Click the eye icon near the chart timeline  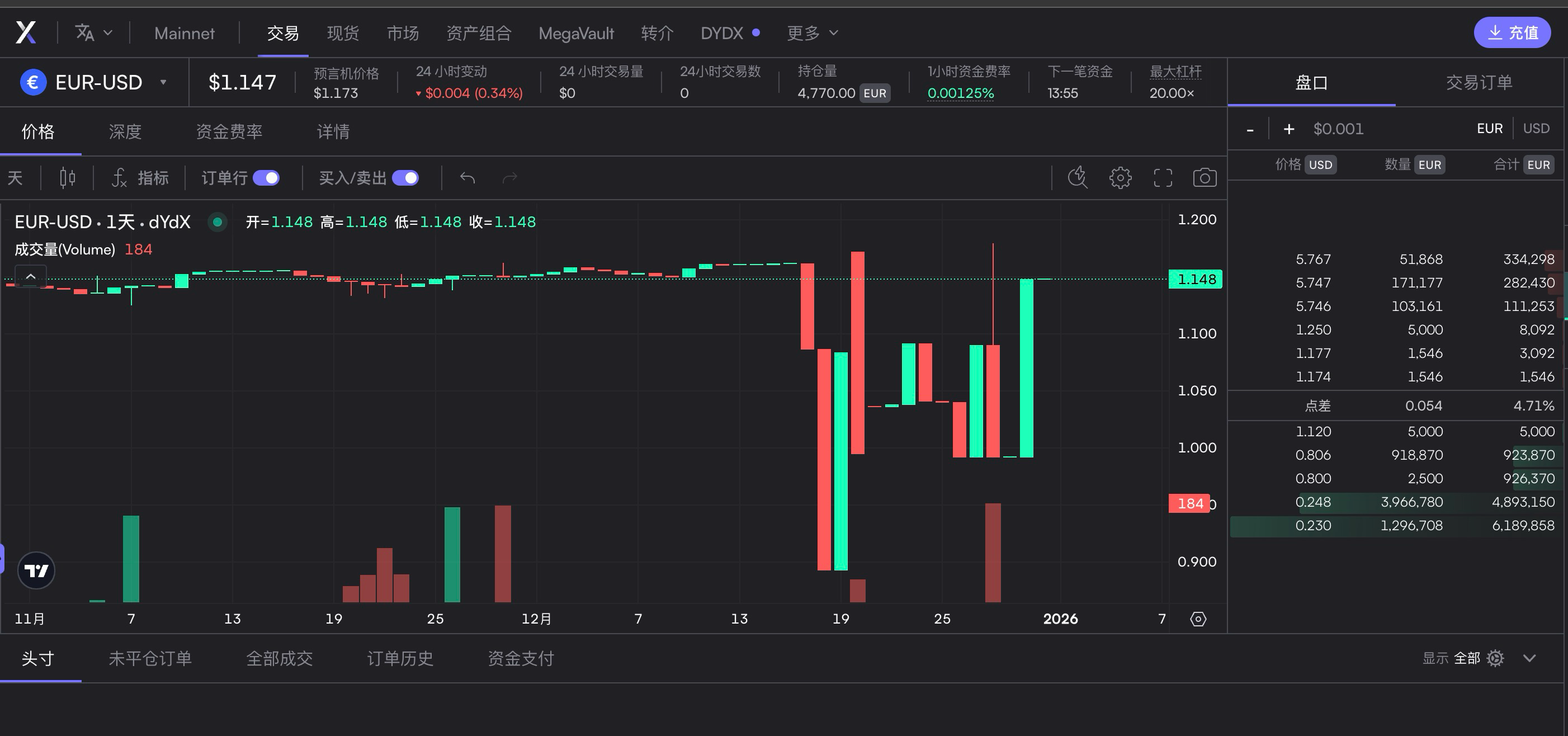[x=1198, y=619]
